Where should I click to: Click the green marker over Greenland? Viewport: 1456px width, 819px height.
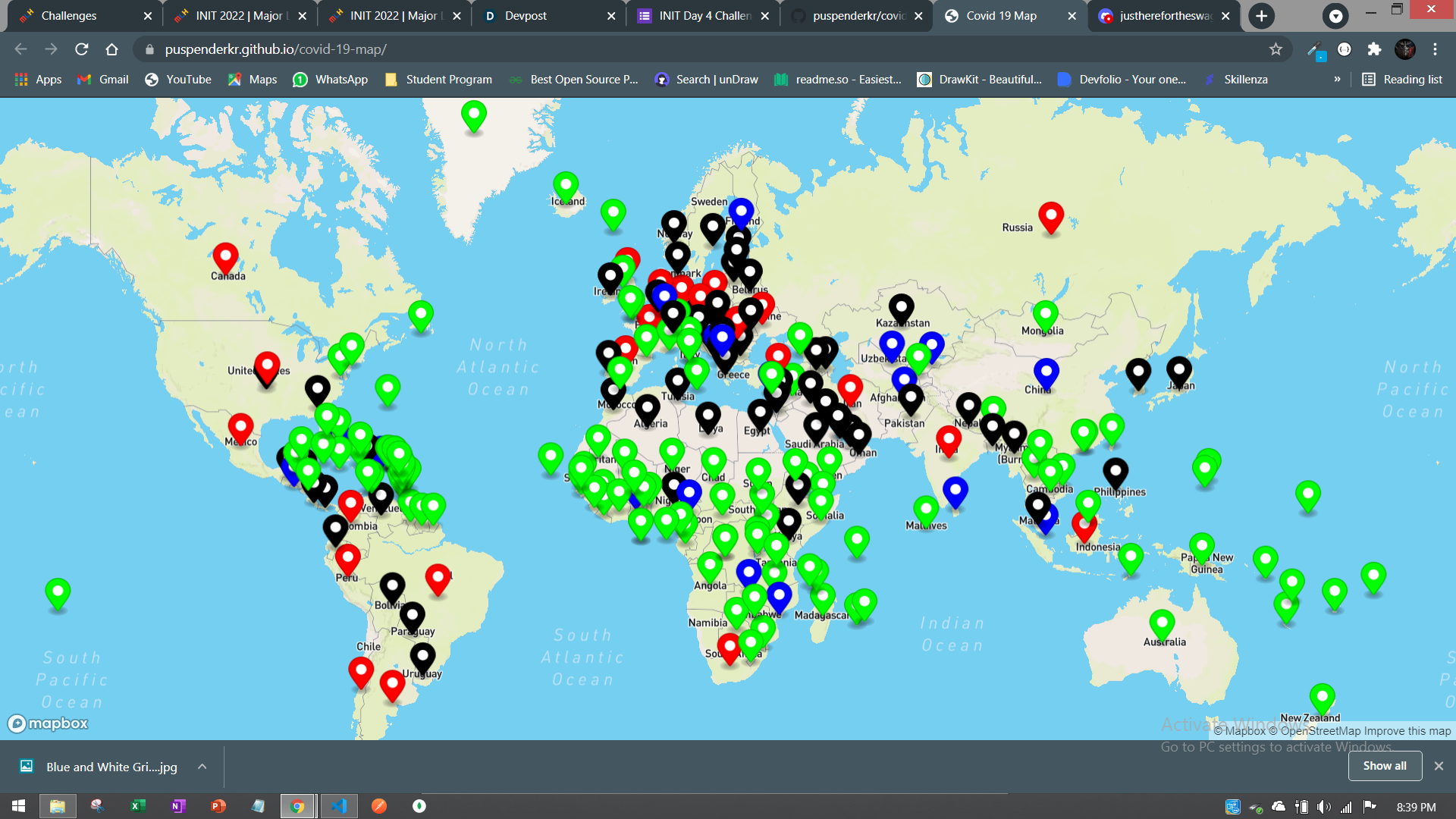tap(474, 115)
